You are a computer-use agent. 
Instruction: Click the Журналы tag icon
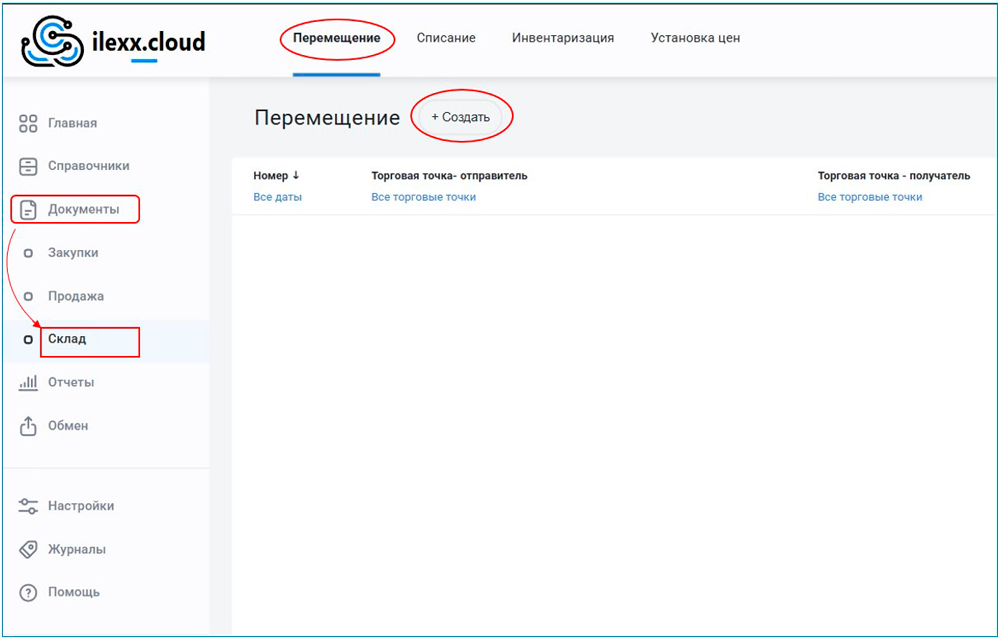click(28, 549)
